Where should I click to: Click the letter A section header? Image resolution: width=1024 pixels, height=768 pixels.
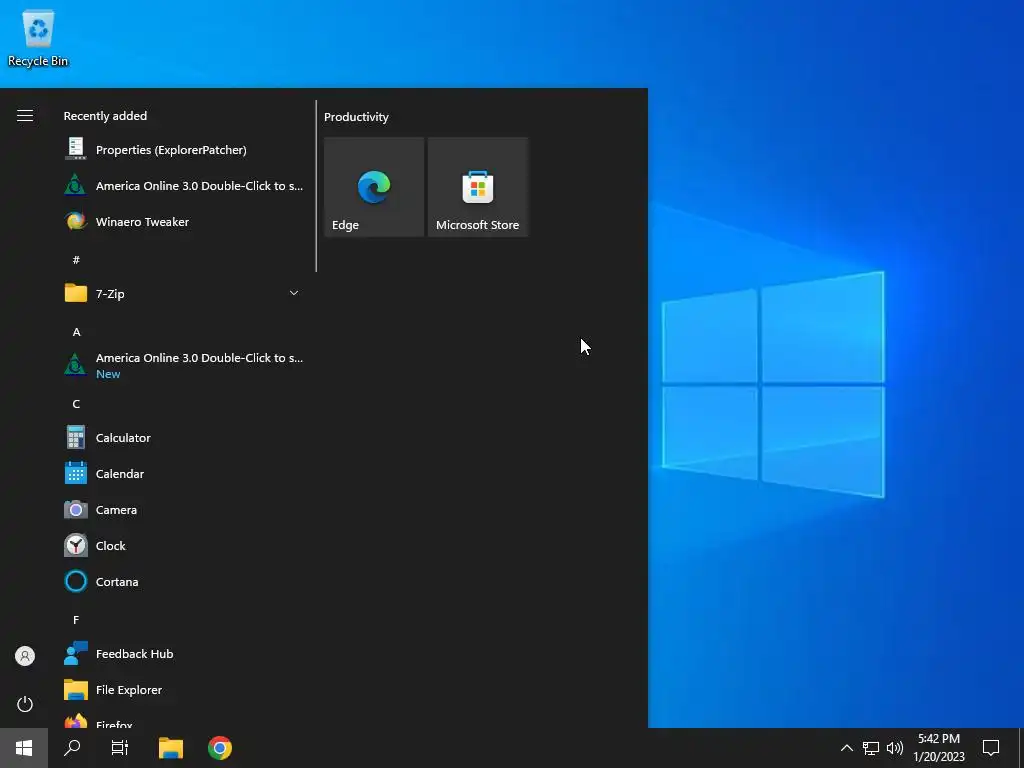pos(76,332)
